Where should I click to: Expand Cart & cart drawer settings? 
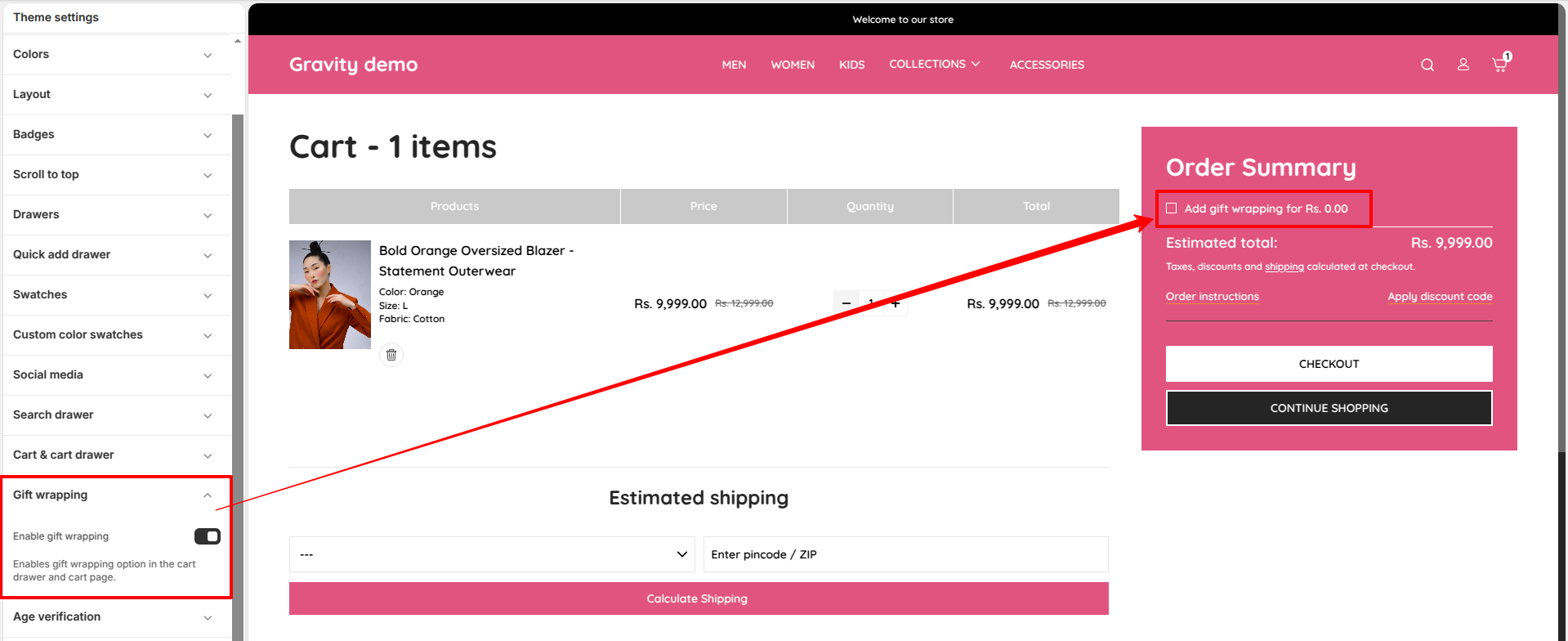point(116,455)
